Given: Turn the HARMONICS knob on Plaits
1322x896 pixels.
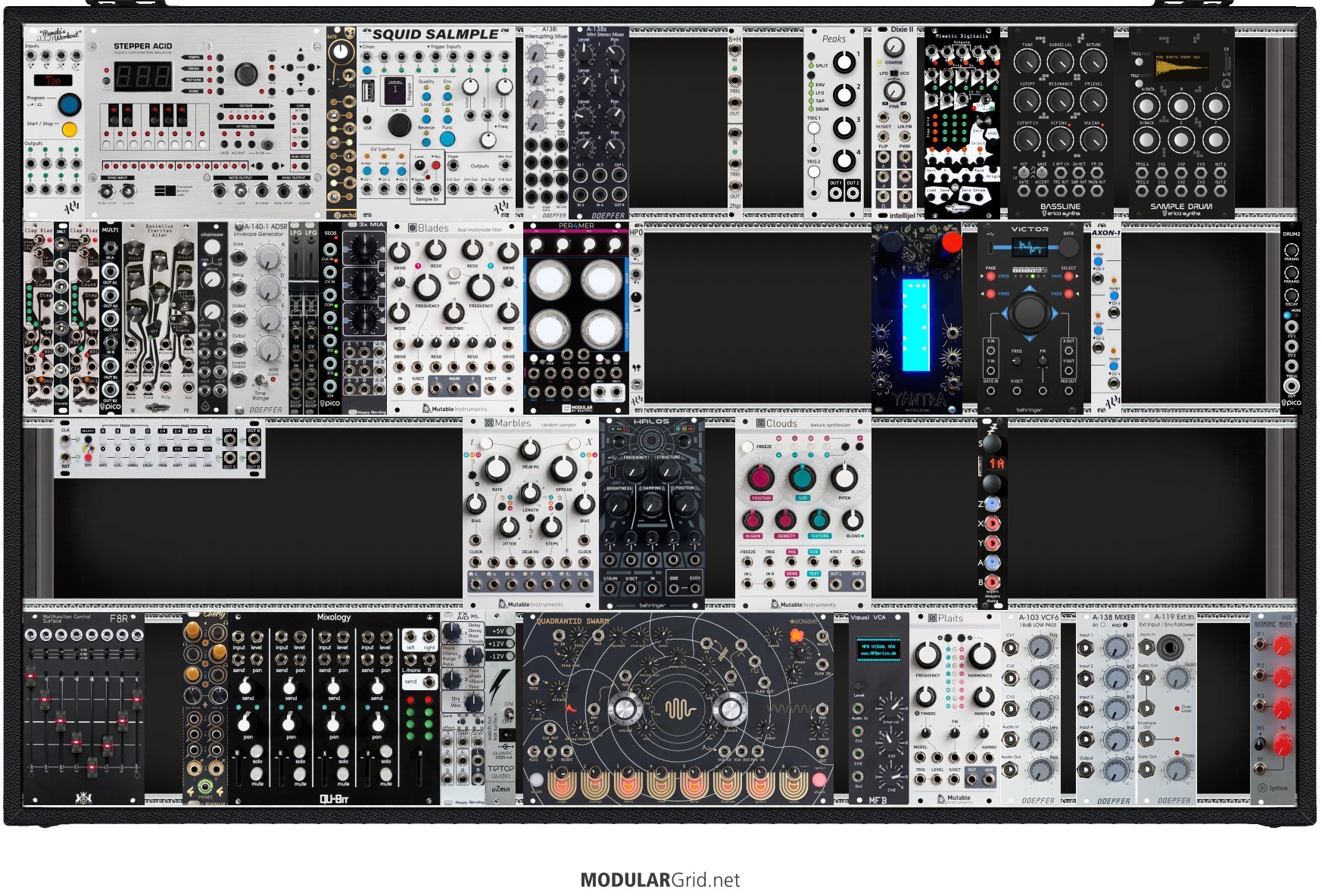Looking at the screenshot, I should click(x=982, y=655).
